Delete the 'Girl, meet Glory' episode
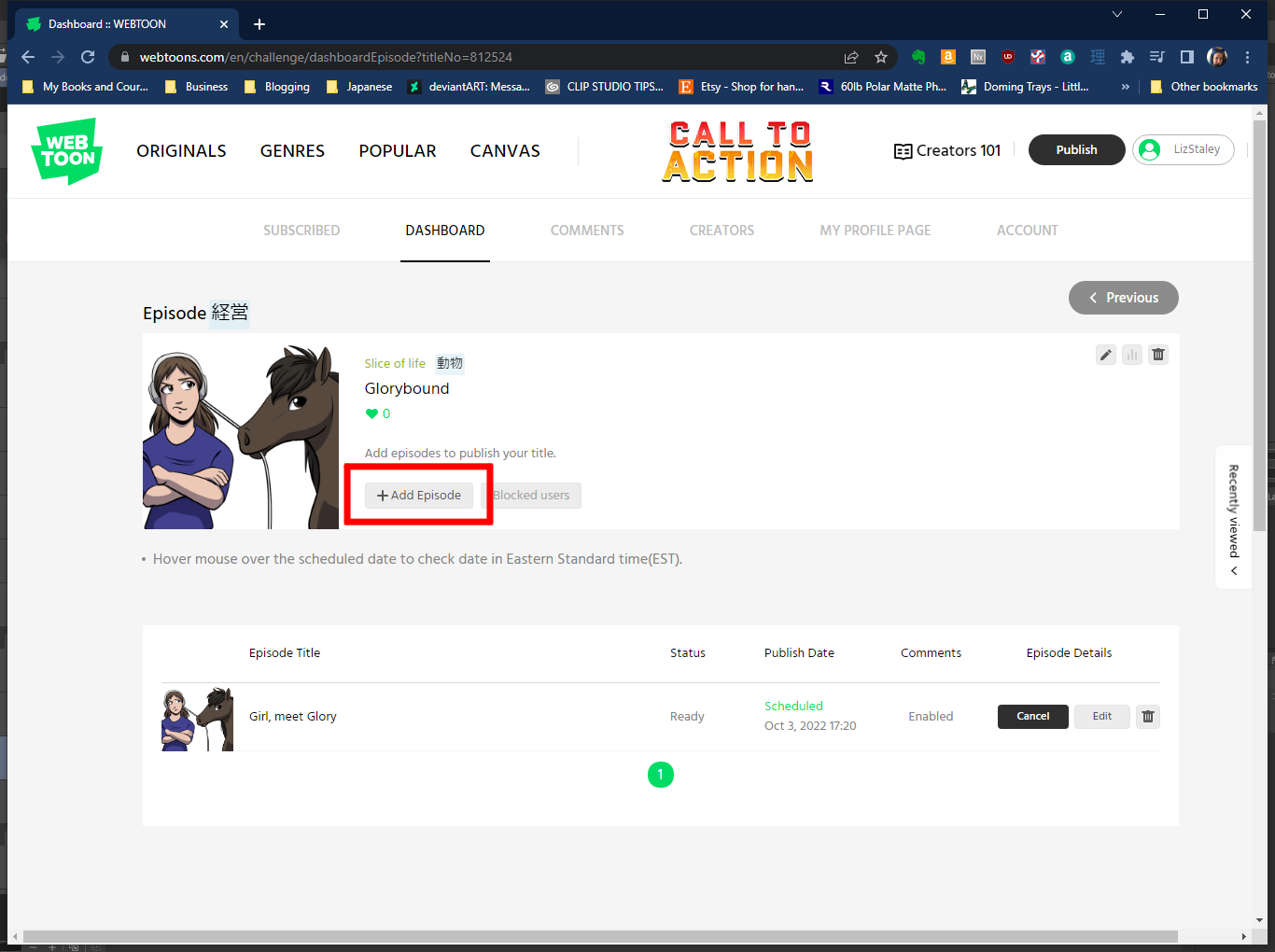The height and width of the screenshot is (952, 1275). [1148, 717]
